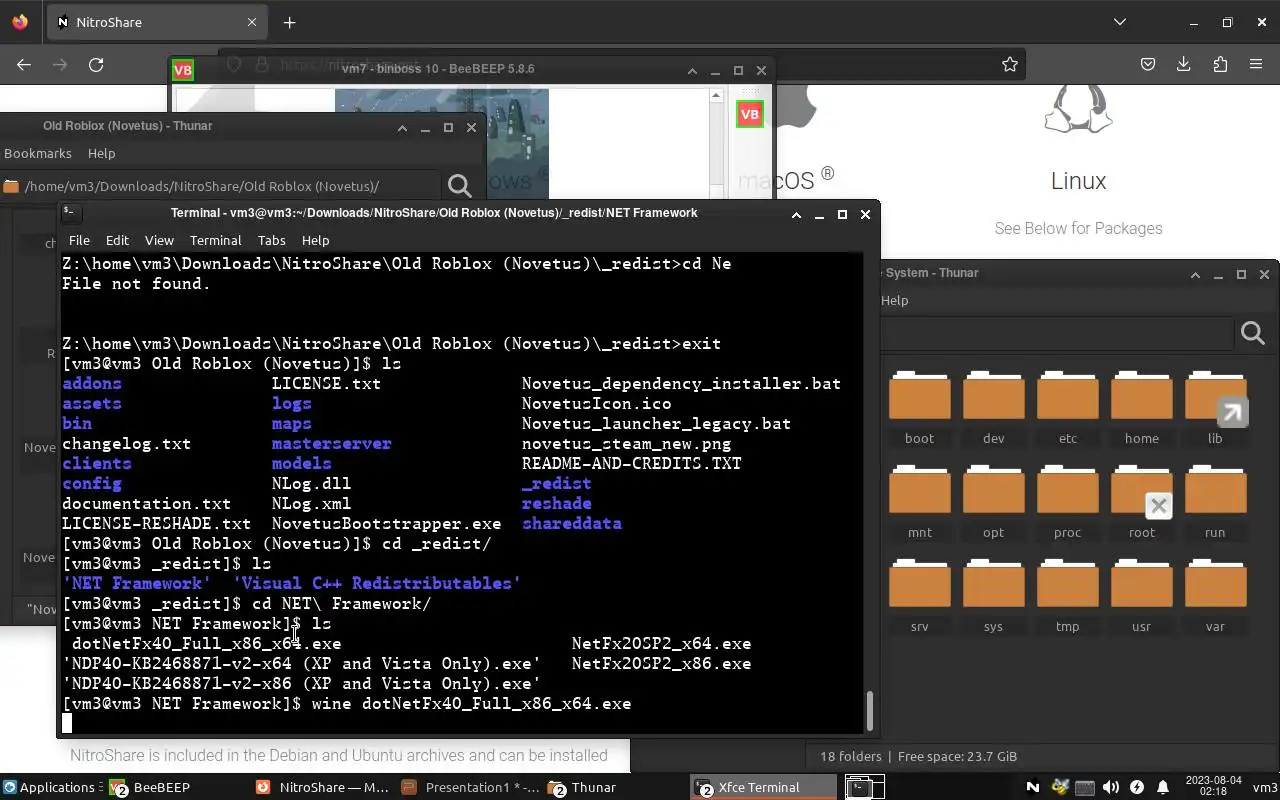1280x800 pixels.
Task: Switch to NitroShare Firefox taskbar button
Action: (322, 787)
